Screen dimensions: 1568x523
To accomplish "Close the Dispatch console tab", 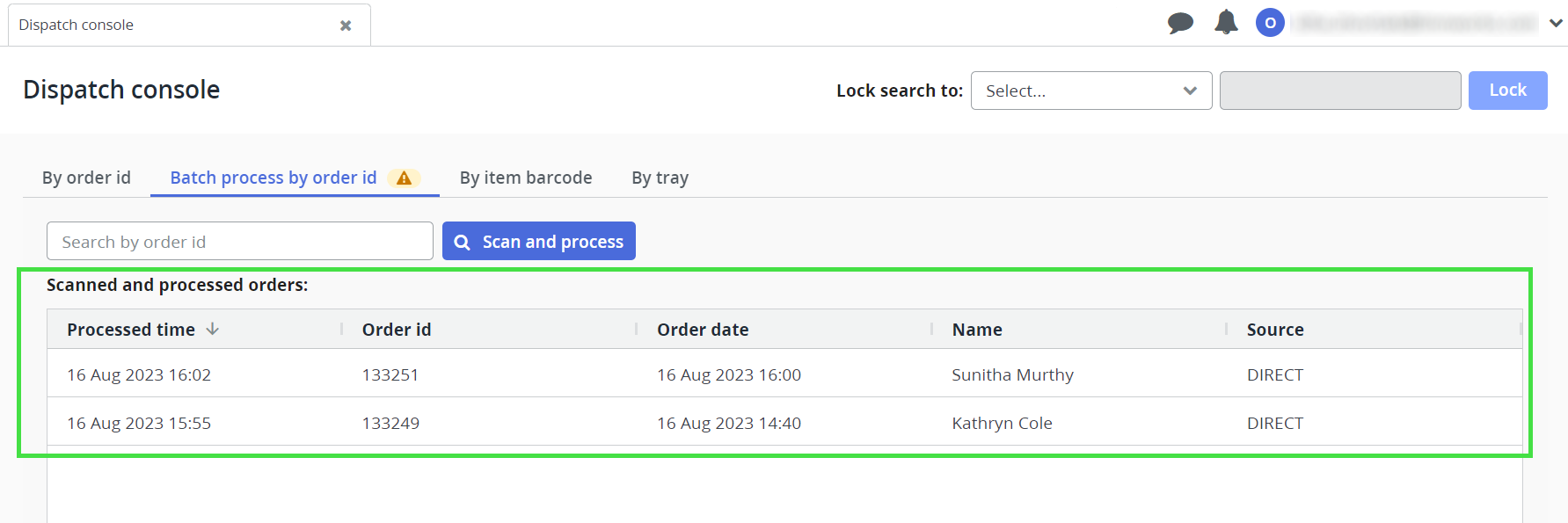I will [346, 25].
